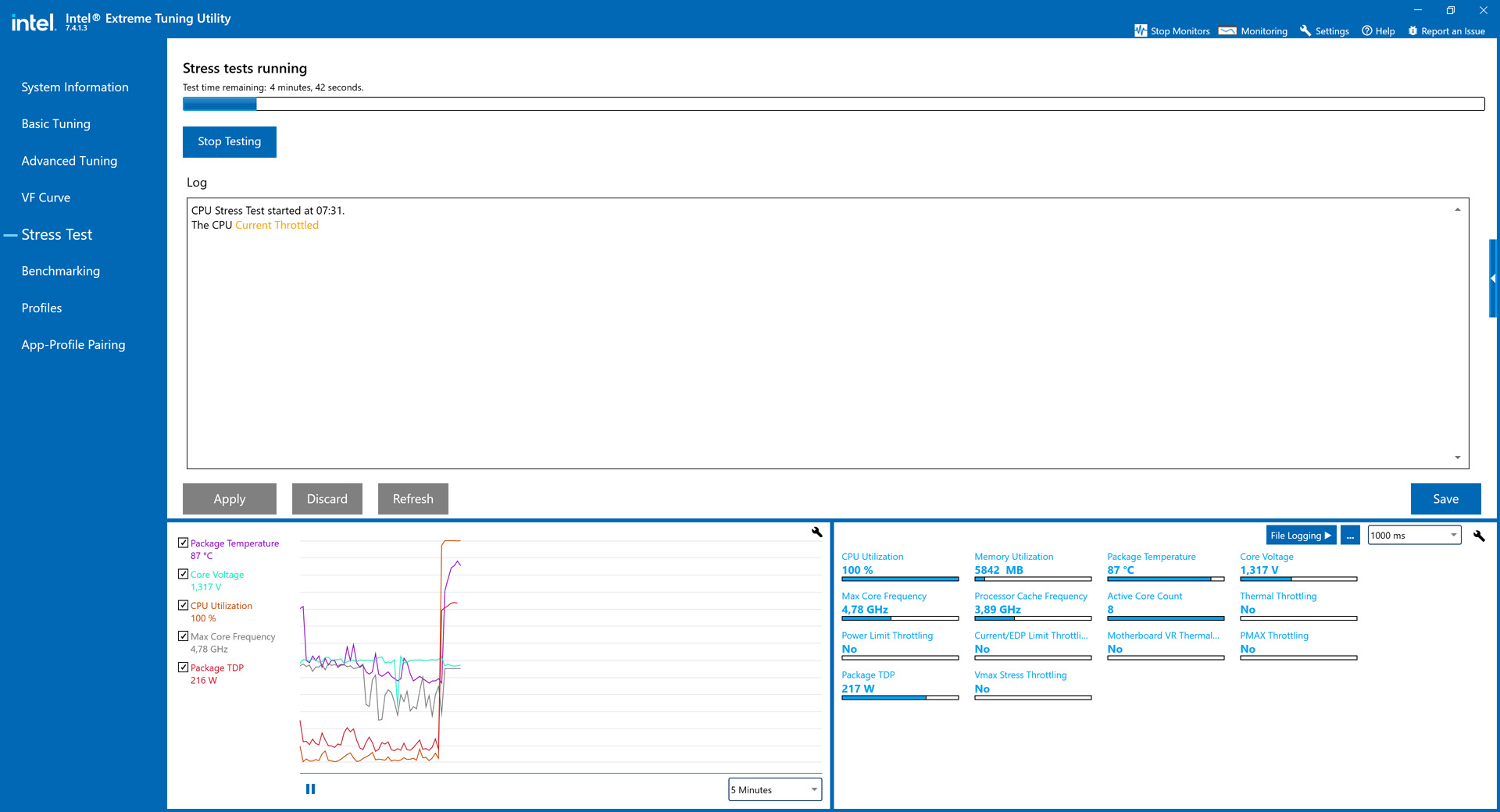
Task: Click the ellipsis button next to File Logging
Action: click(x=1350, y=536)
